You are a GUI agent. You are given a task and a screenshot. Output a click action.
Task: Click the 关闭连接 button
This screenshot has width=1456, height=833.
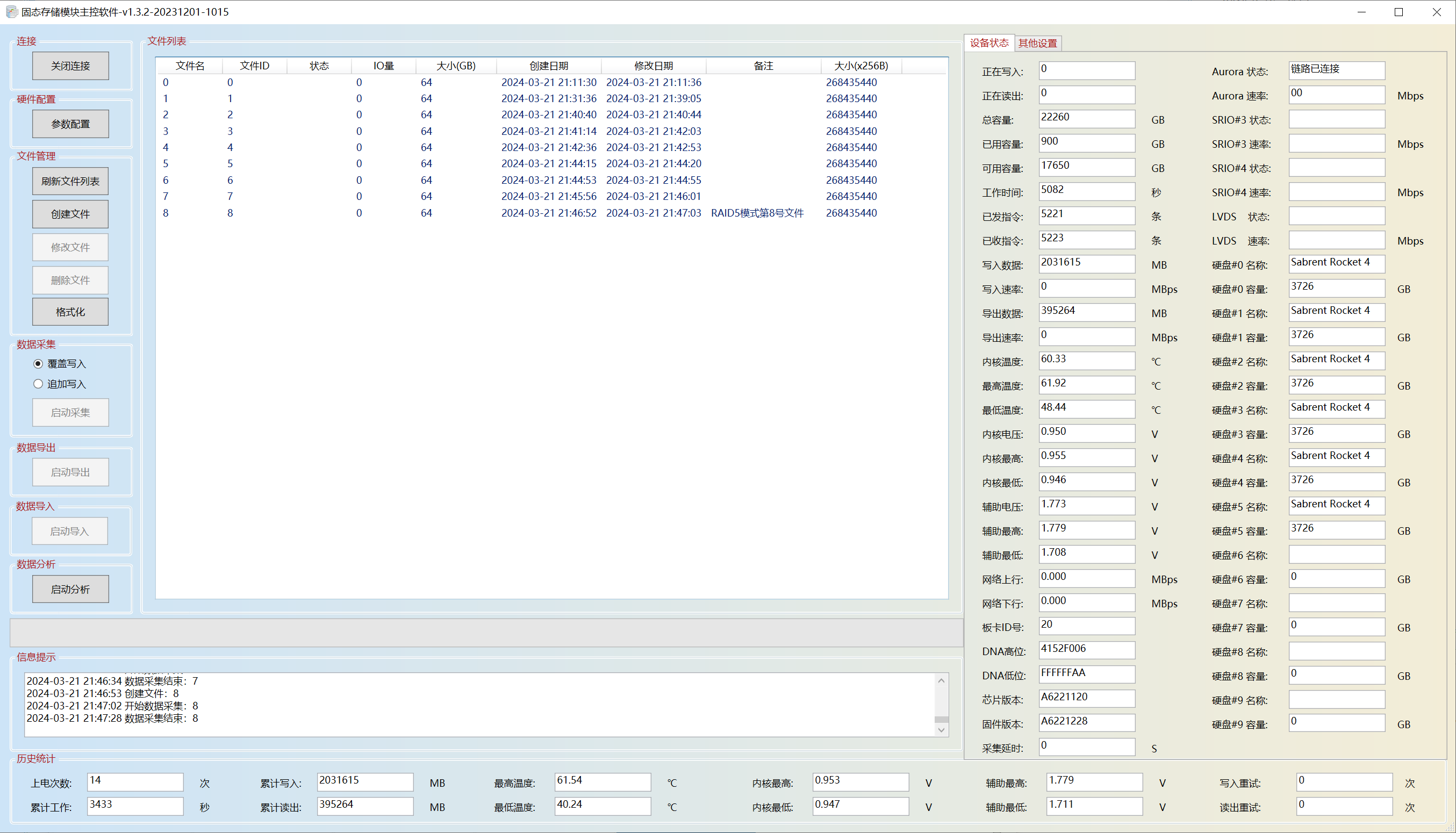(x=70, y=66)
